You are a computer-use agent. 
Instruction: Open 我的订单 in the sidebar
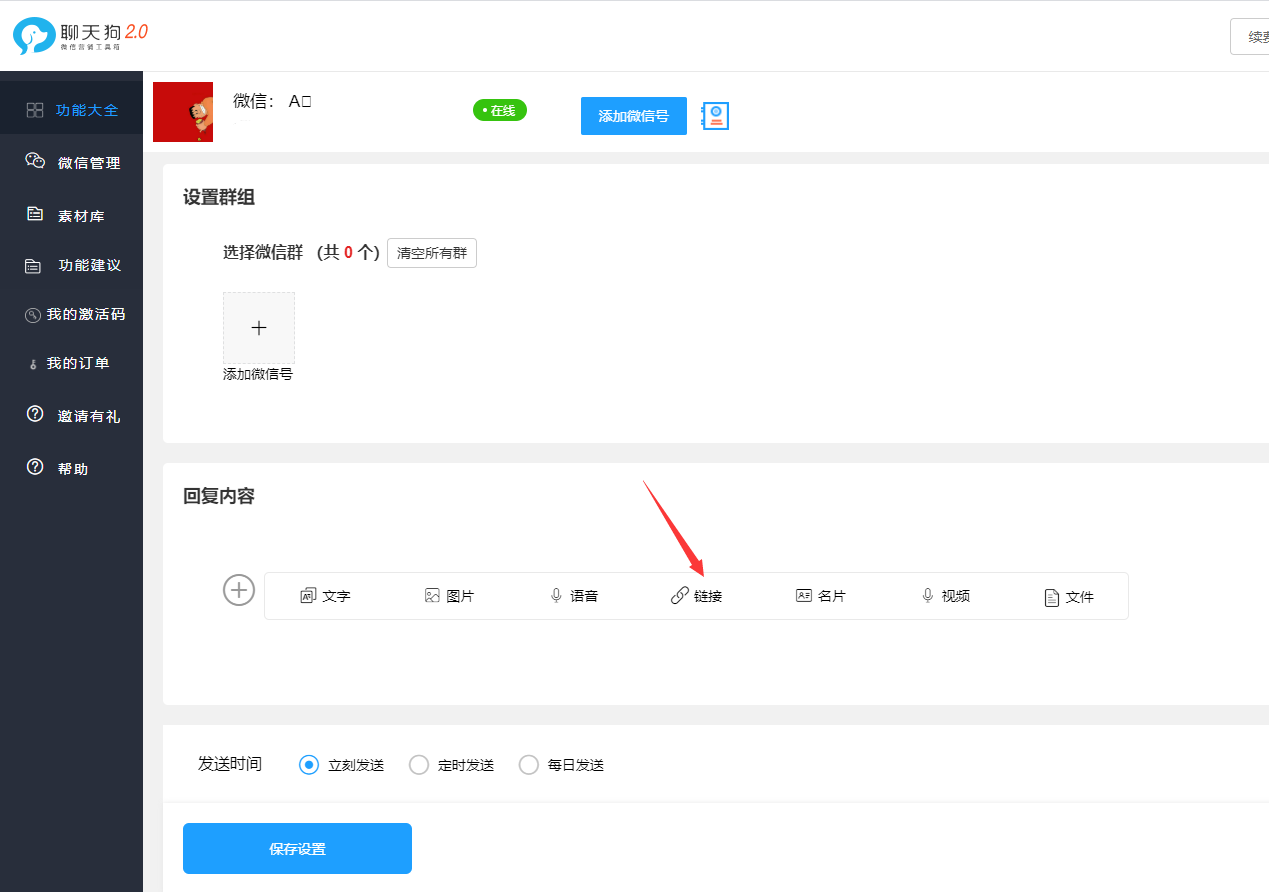(x=71, y=363)
